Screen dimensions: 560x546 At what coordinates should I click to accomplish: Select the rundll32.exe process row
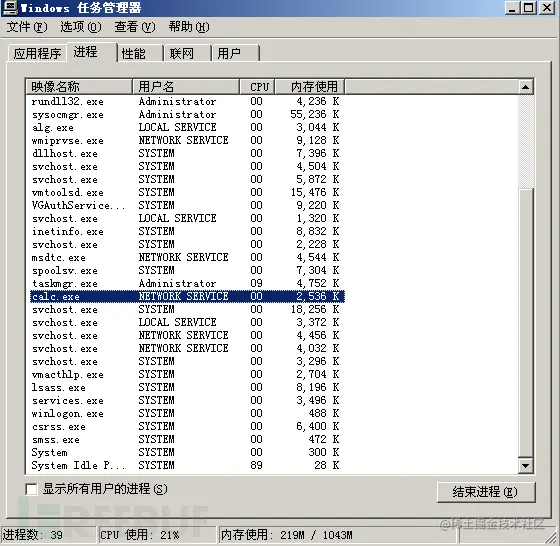tap(187, 101)
